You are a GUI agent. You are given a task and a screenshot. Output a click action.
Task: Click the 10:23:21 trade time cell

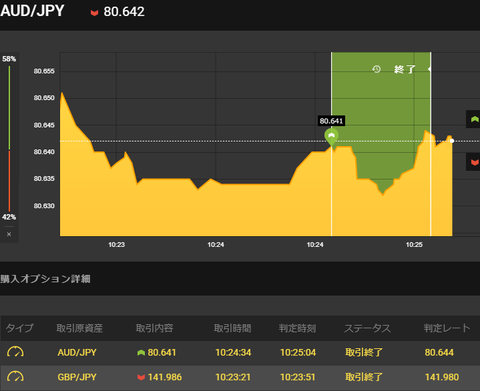pos(233,377)
